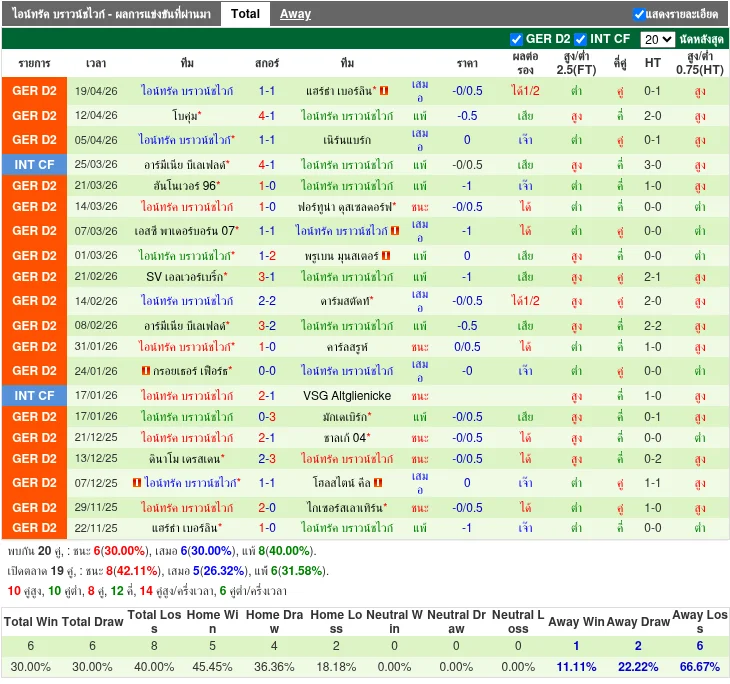Open the VSG Altglienicke team link
The width and height of the screenshot is (730, 684).
point(347,396)
